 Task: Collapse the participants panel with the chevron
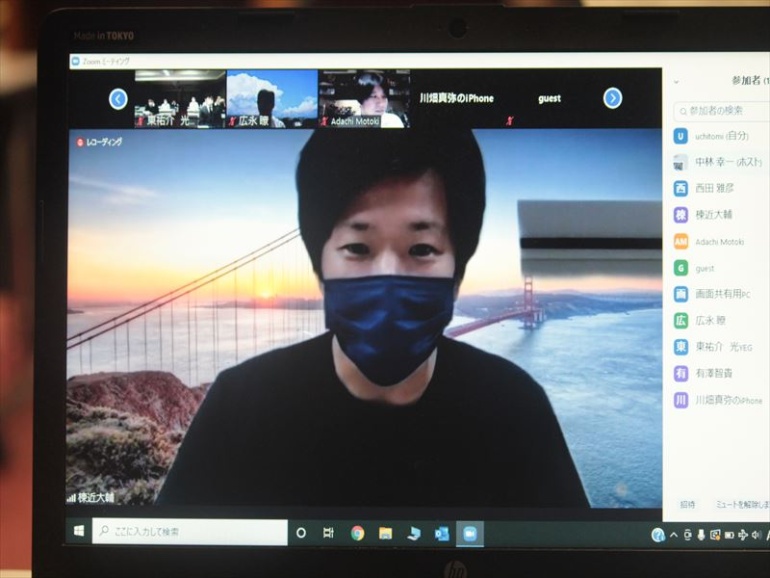tap(676, 82)
